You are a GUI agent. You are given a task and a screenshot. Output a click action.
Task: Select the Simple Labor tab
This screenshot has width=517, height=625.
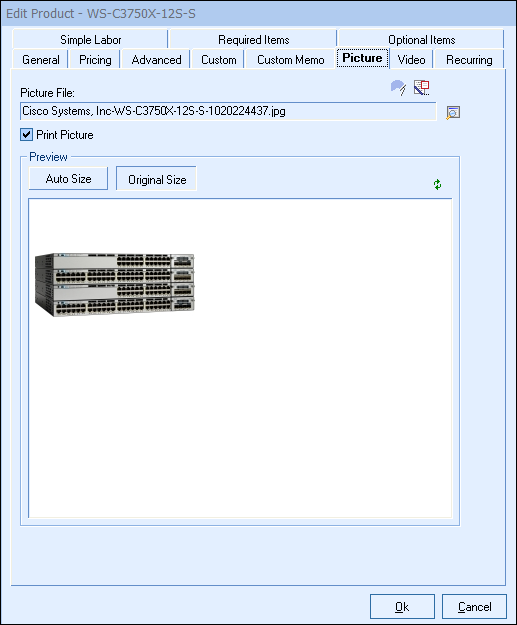click(x=90, y=40)
